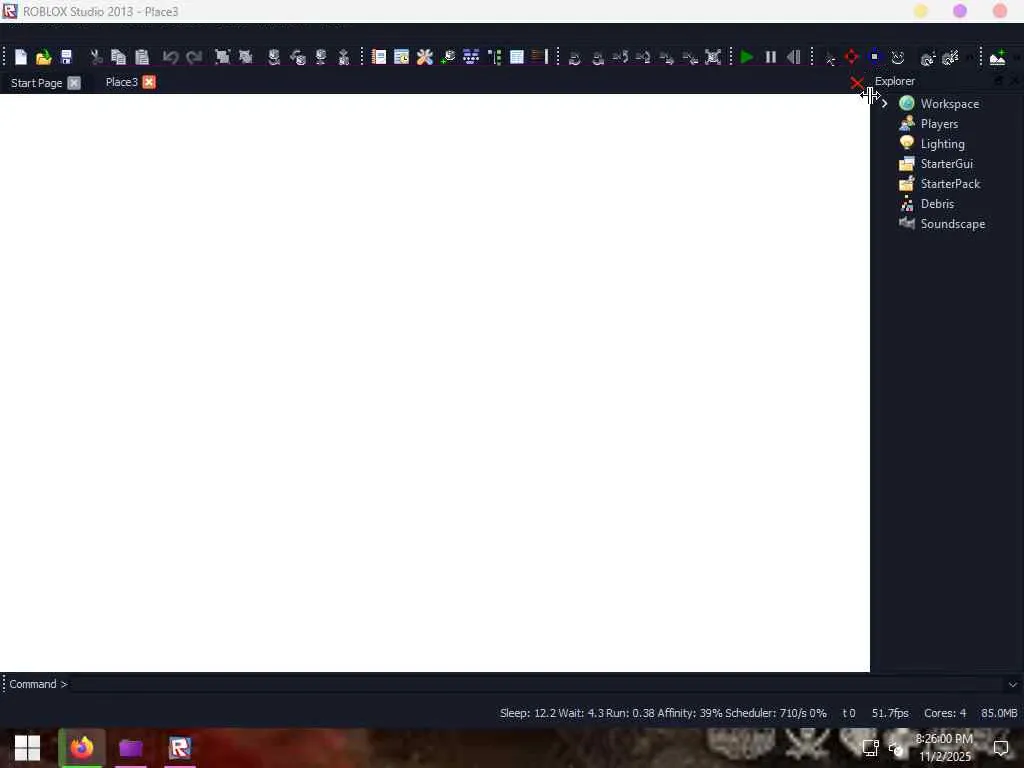Image resolution: width=1024 pixels, height=768 pixels.
Task: Click the white 3D viewport area
Action: coord(435,383)
